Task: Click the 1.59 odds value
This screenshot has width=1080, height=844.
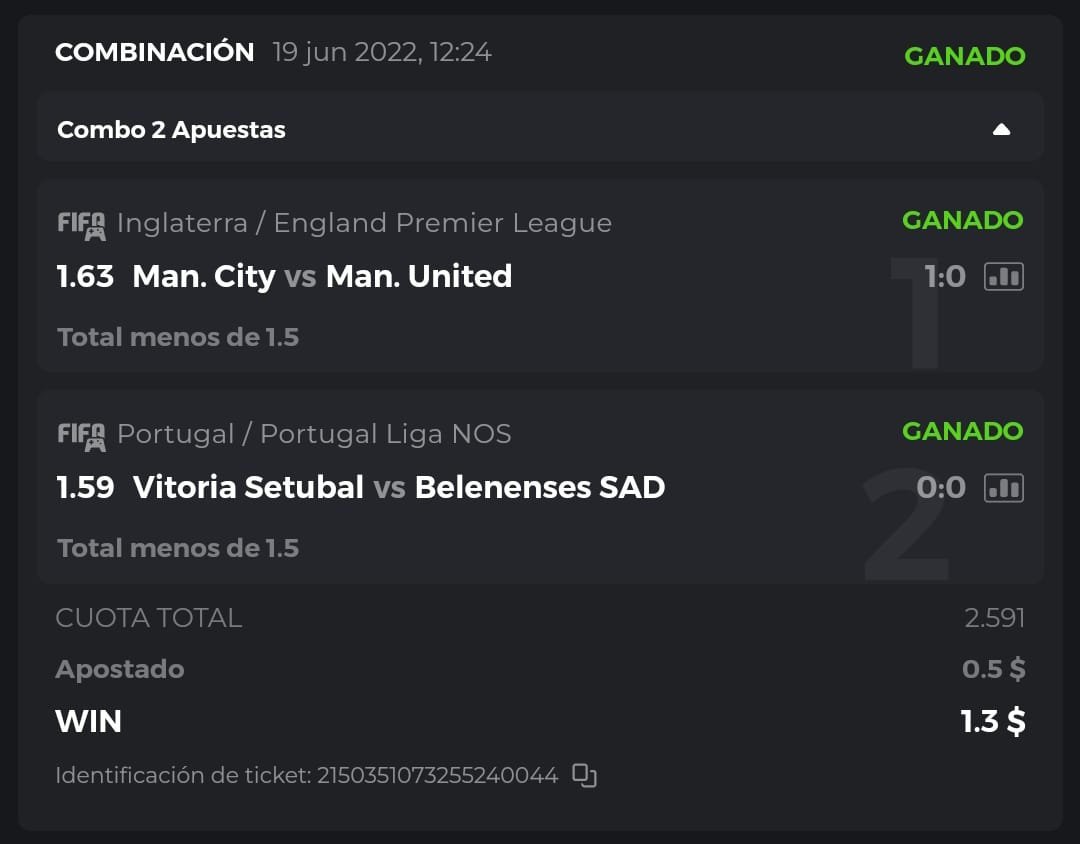Action: coord(85,487)
